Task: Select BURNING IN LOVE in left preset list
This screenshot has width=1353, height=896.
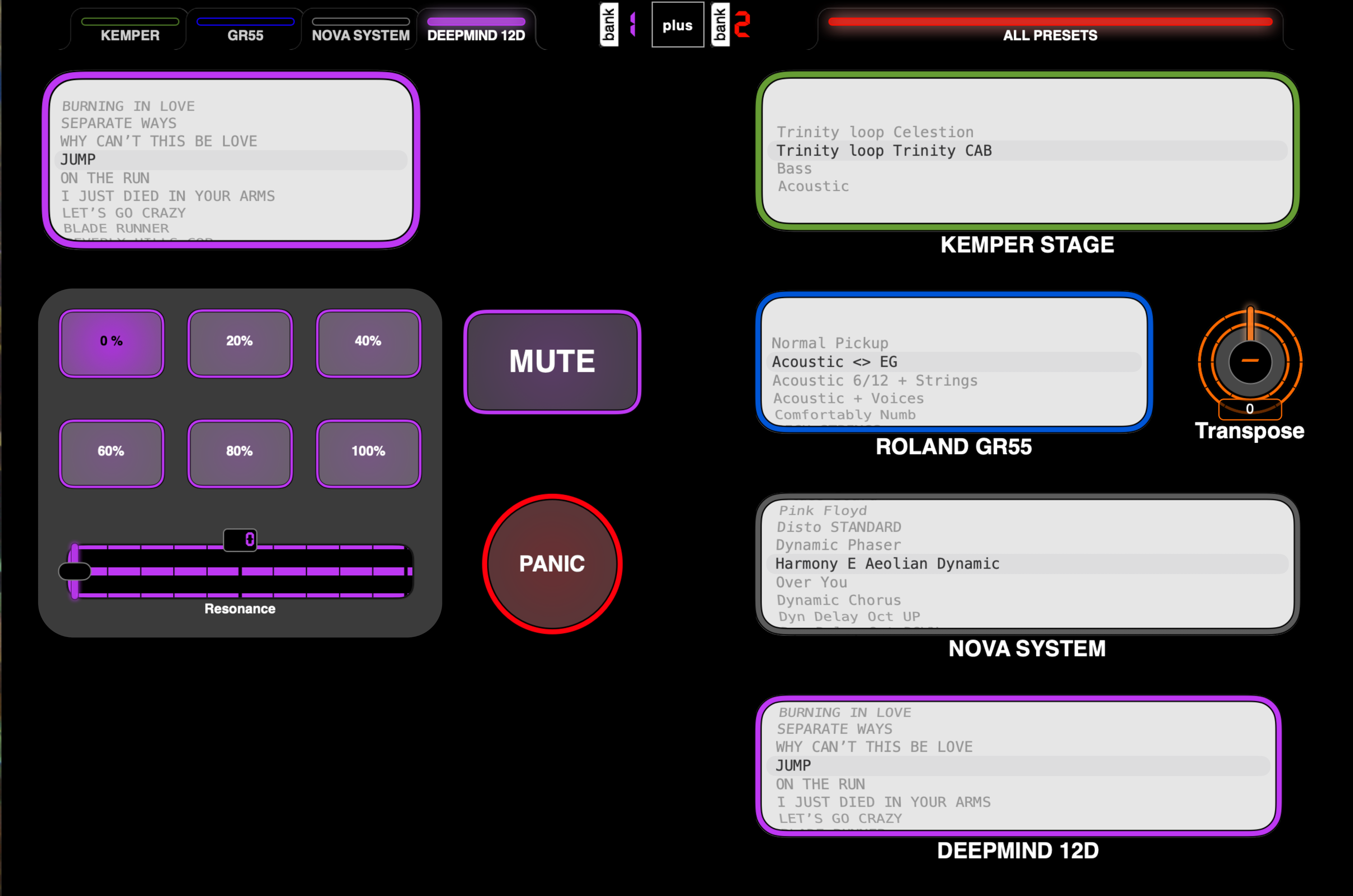Action: (x=128, y=106)
